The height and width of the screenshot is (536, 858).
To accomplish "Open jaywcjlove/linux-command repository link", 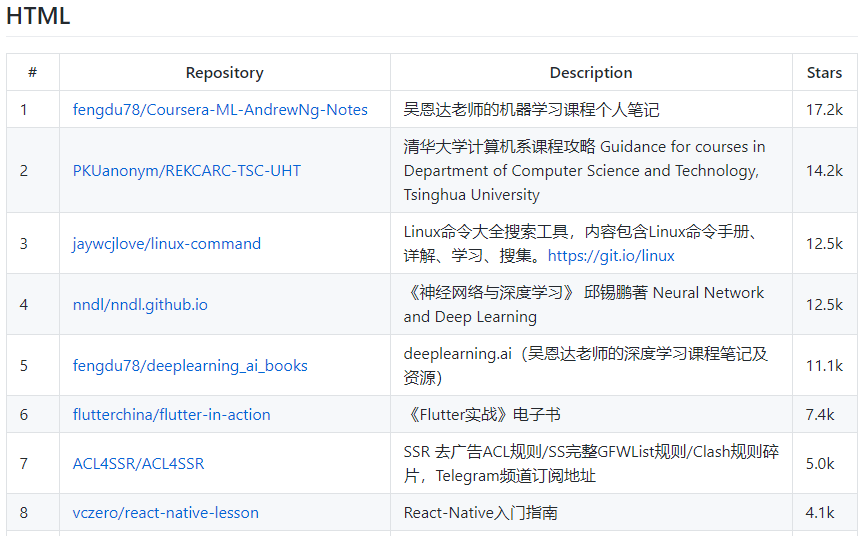I will 167,243.
